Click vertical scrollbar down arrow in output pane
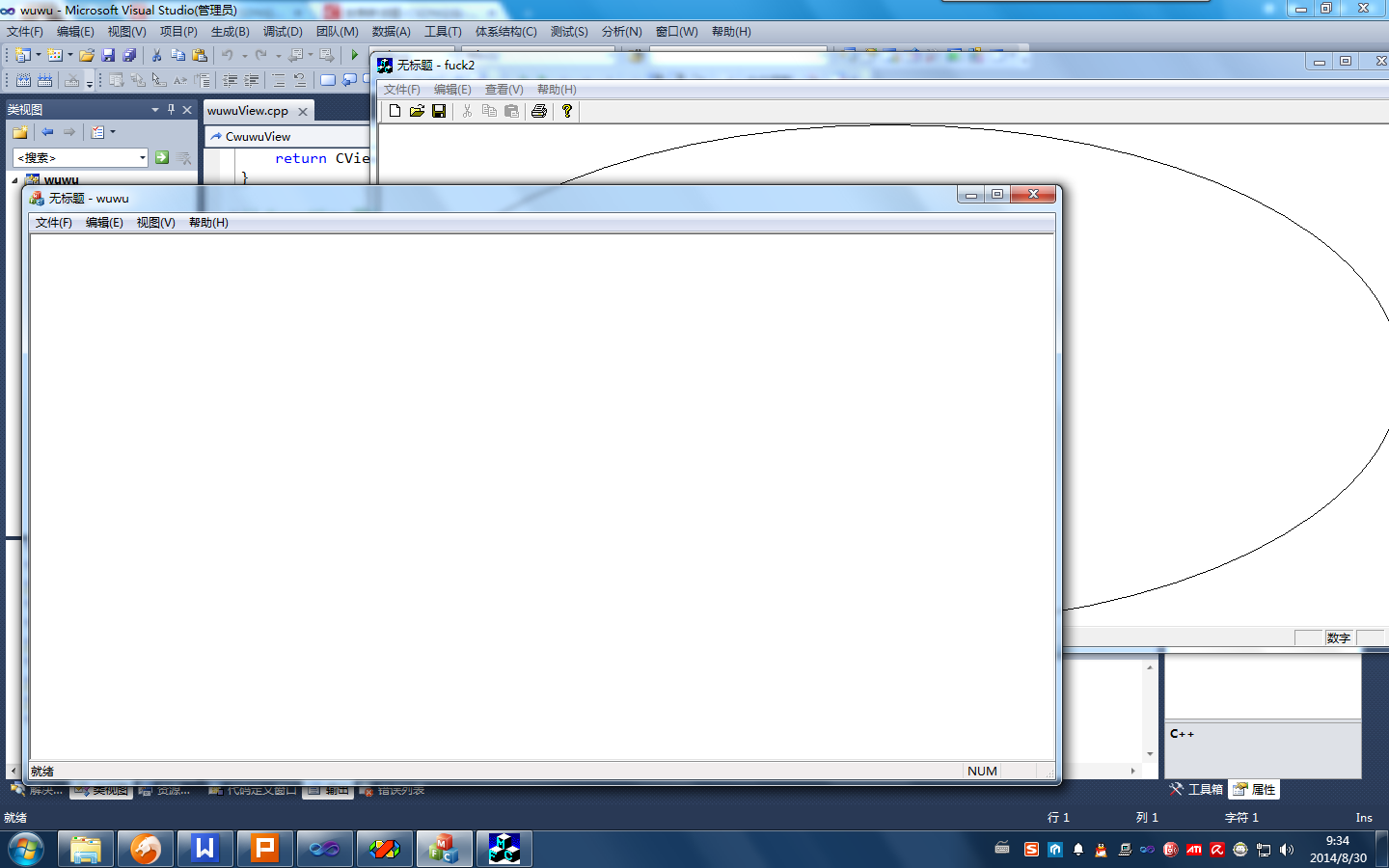1389x868 pixels. pos(1150,754)
